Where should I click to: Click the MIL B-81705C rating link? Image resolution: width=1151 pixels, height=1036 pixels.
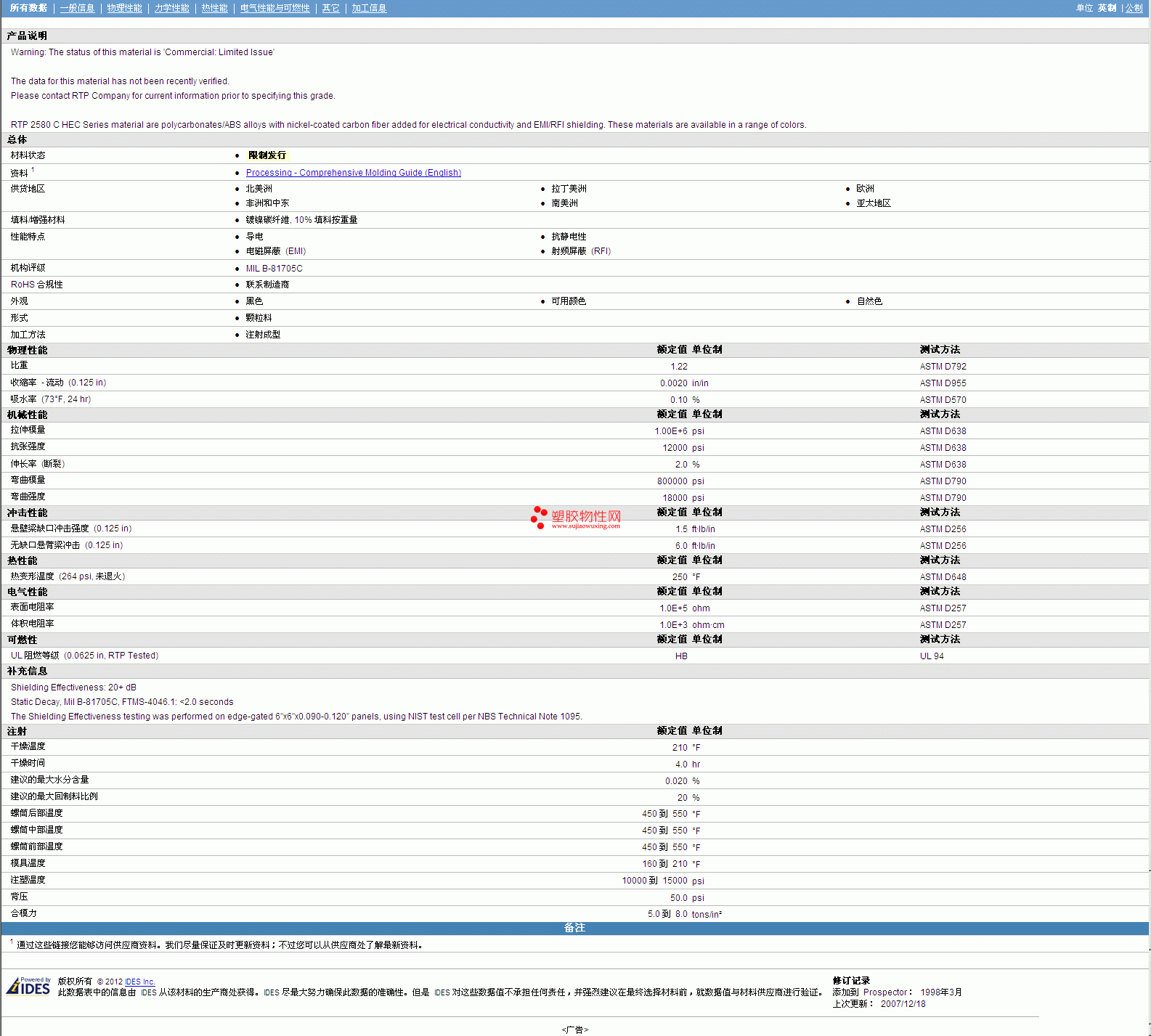point(274,269)
